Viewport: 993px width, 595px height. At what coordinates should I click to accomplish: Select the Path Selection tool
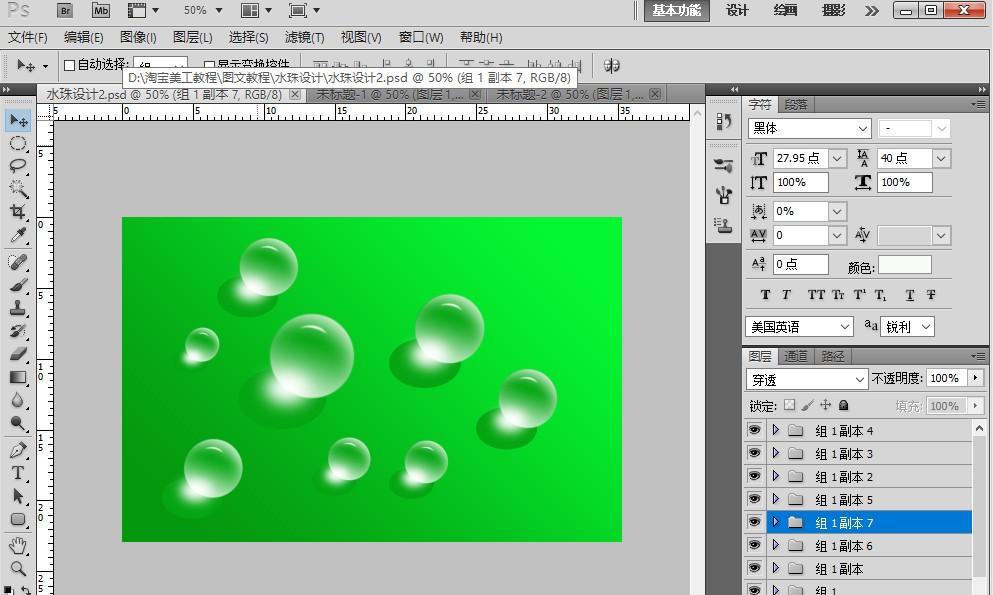pos(18,496)
